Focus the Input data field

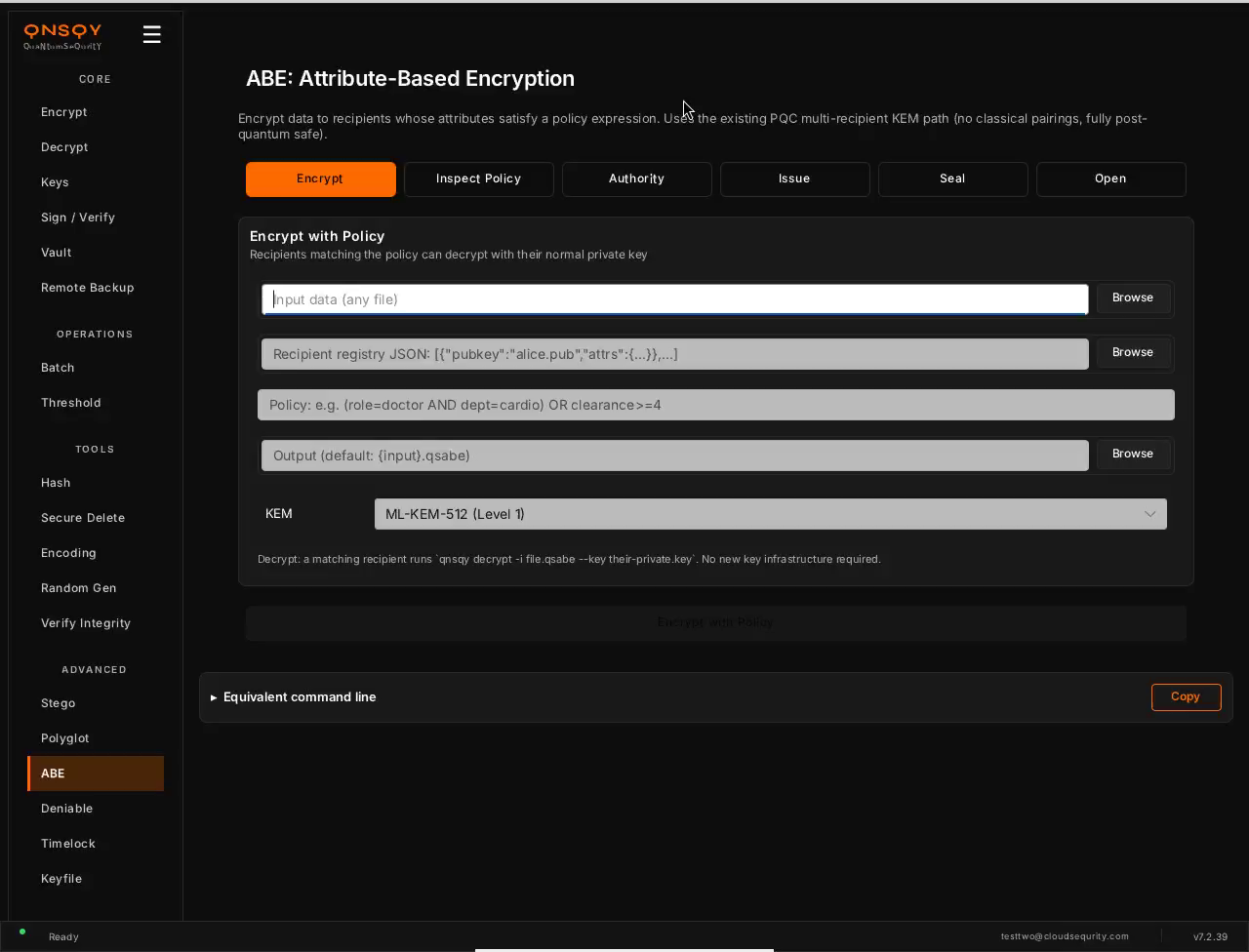click(x=674, y=299)
